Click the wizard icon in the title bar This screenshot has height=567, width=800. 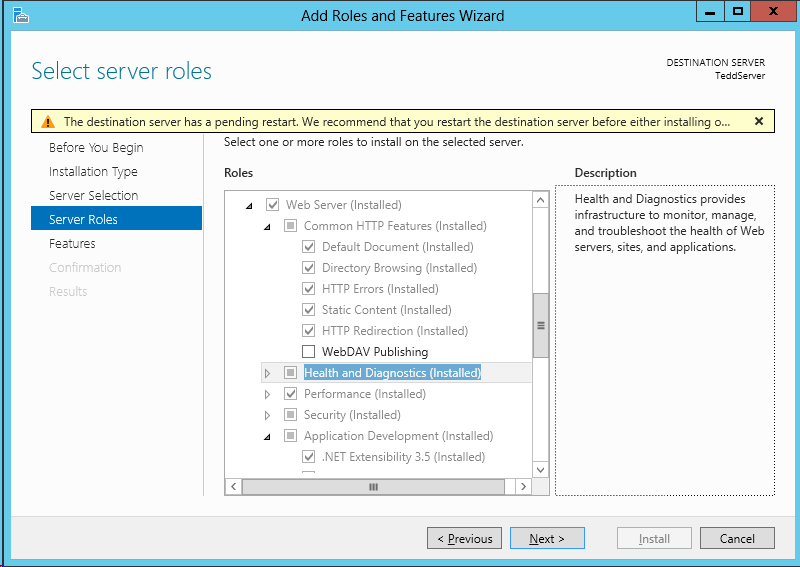(20, 15)
